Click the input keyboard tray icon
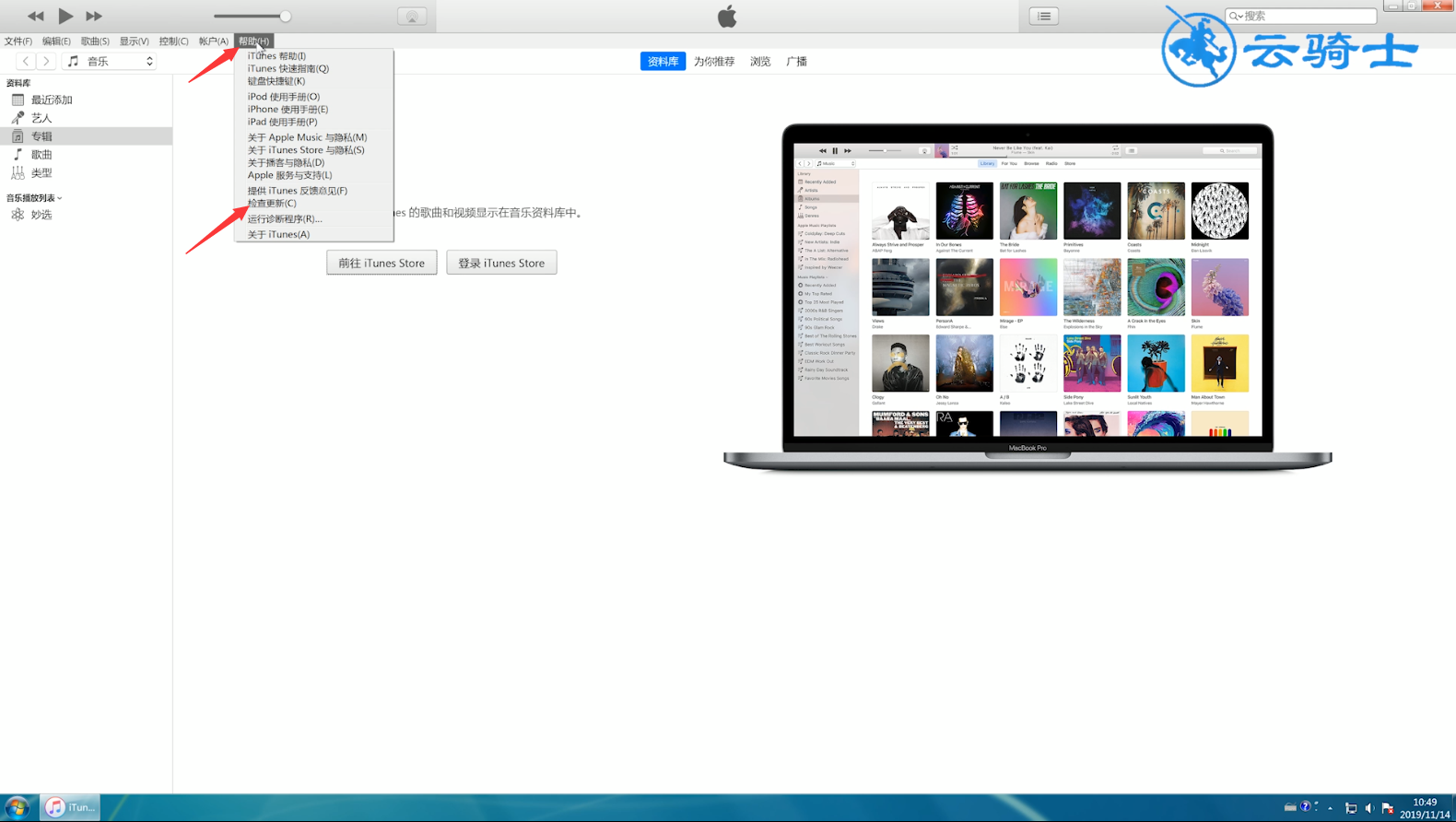The width and height of the screenshot is (1456, 822). click(1290, 807)
